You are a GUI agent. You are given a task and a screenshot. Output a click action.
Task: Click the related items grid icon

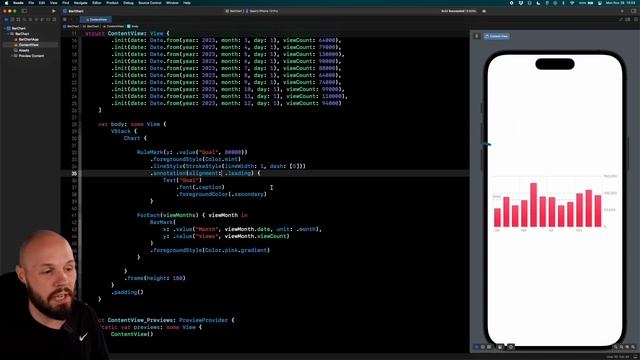tap(64, 19)
